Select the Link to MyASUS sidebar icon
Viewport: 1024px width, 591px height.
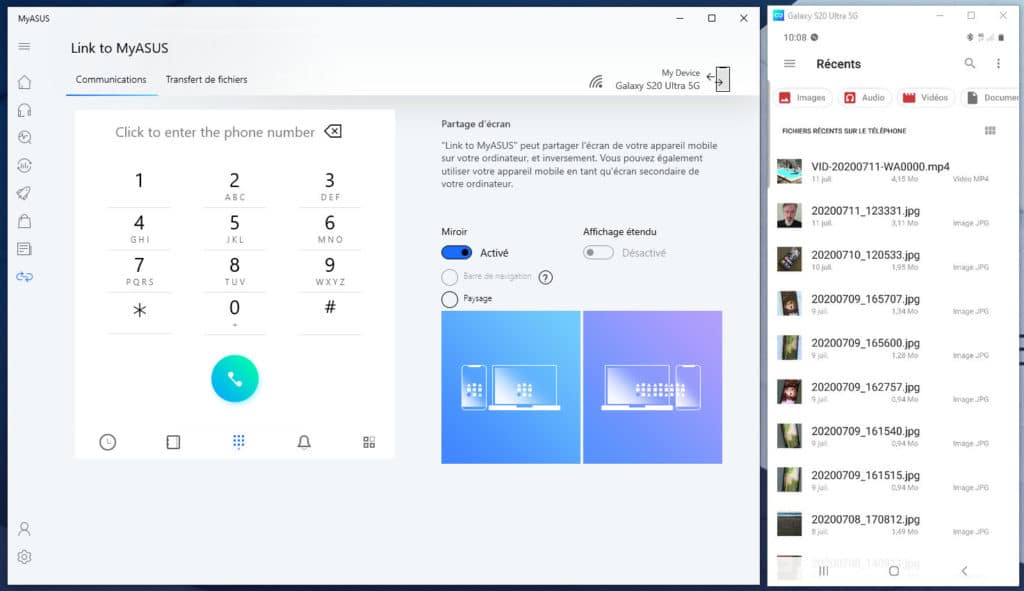coord(24,277)
